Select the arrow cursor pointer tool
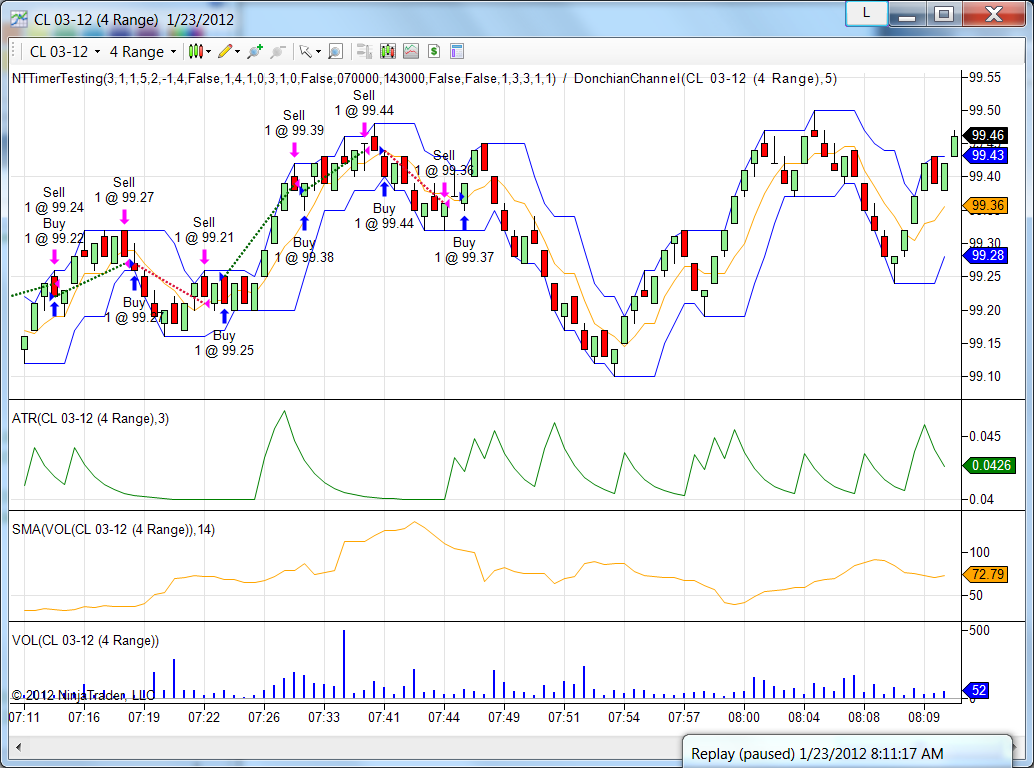 [x=305, y=51]
